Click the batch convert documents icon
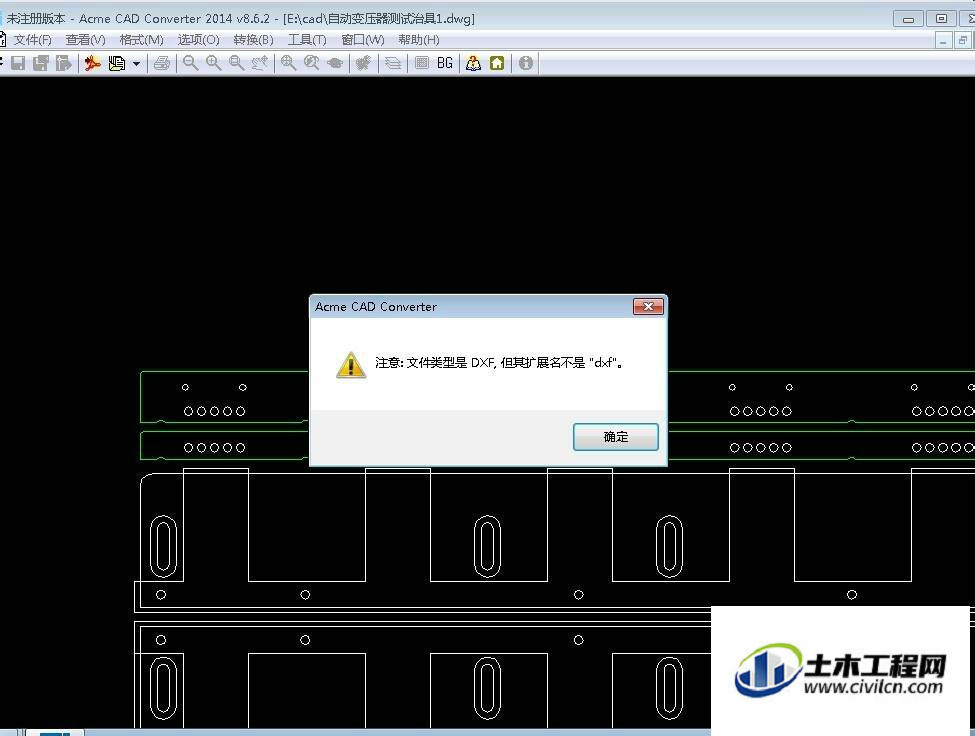 [x=116, y=63]
